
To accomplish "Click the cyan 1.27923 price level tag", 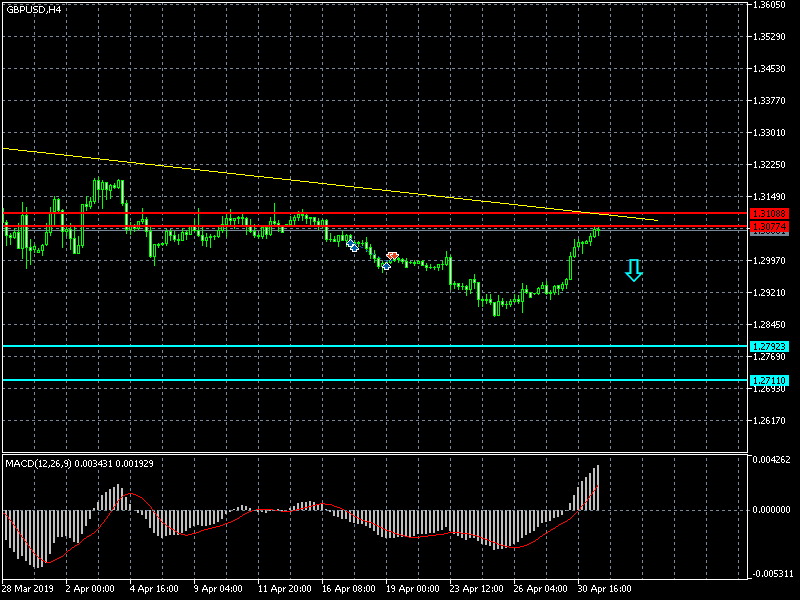I will [769, 347].
